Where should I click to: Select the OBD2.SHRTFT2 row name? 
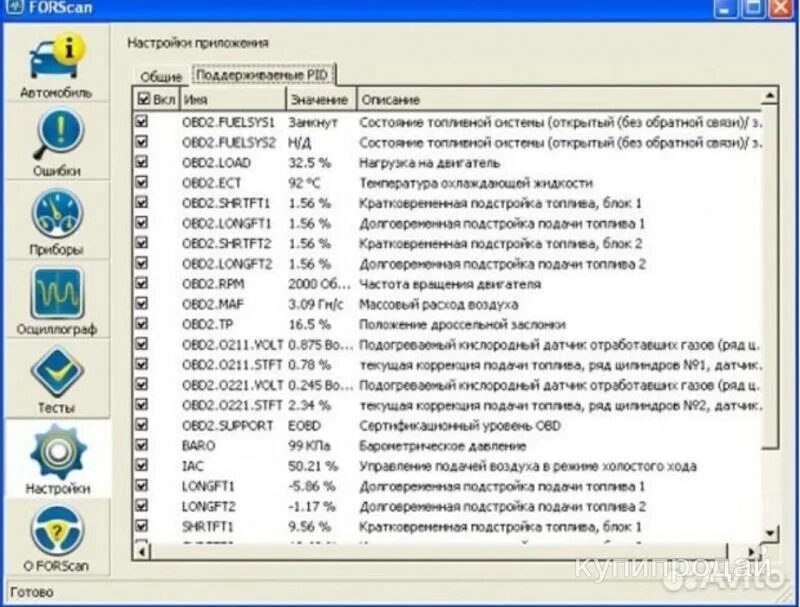click(227, 244)
